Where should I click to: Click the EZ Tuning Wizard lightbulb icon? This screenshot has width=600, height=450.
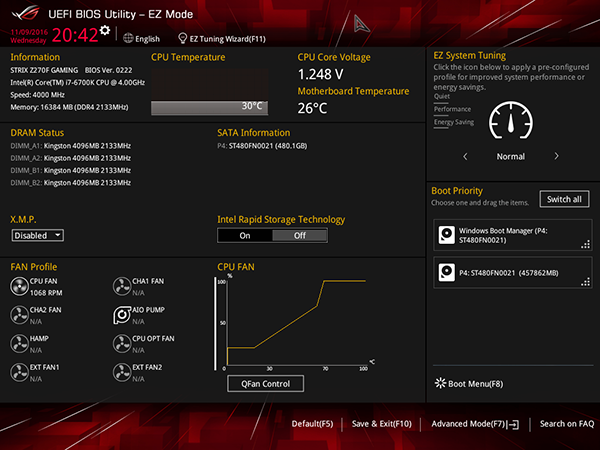click(183, 38)
